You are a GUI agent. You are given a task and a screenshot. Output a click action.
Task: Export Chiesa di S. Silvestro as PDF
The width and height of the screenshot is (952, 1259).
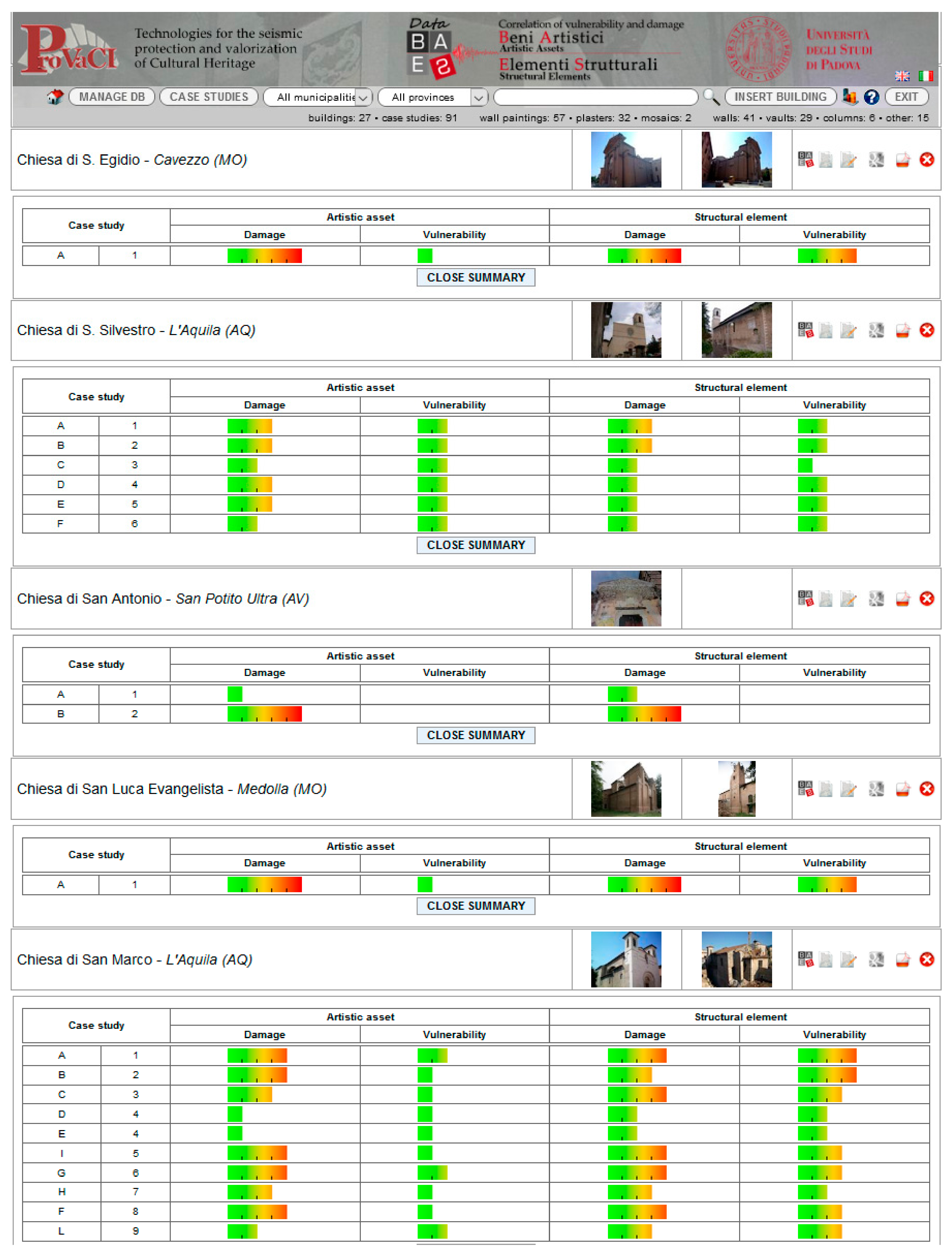[903, 330]
